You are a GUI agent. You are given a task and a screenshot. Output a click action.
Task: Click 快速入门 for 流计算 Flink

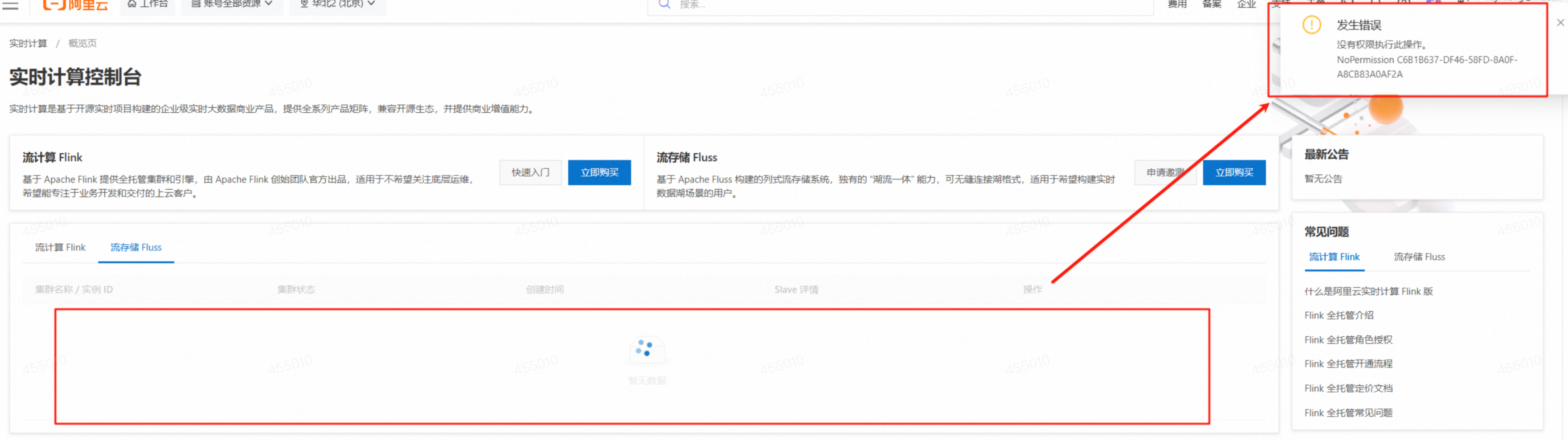[x=530, y=173]
